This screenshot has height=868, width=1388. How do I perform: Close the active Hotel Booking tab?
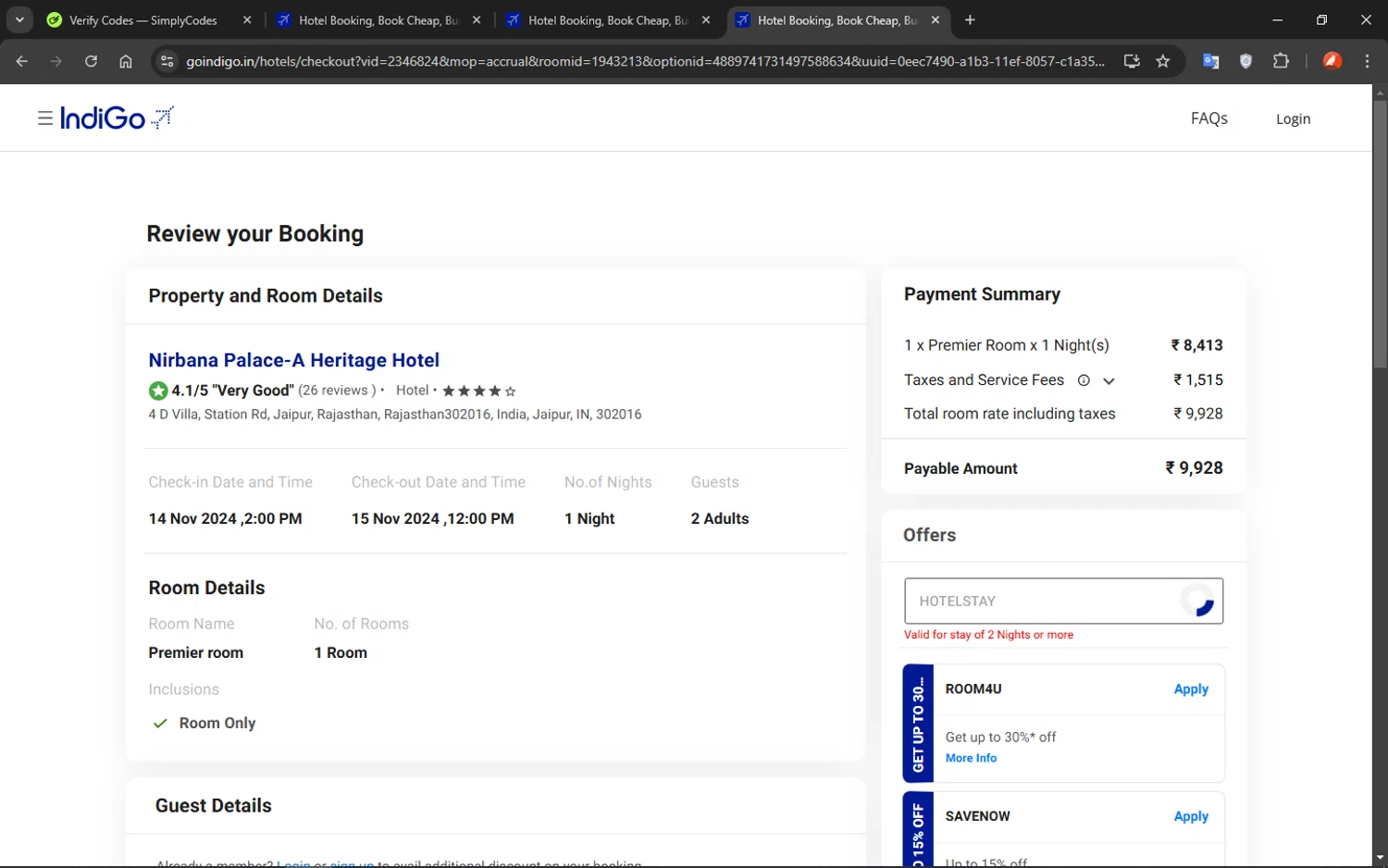tap(936, 19)
